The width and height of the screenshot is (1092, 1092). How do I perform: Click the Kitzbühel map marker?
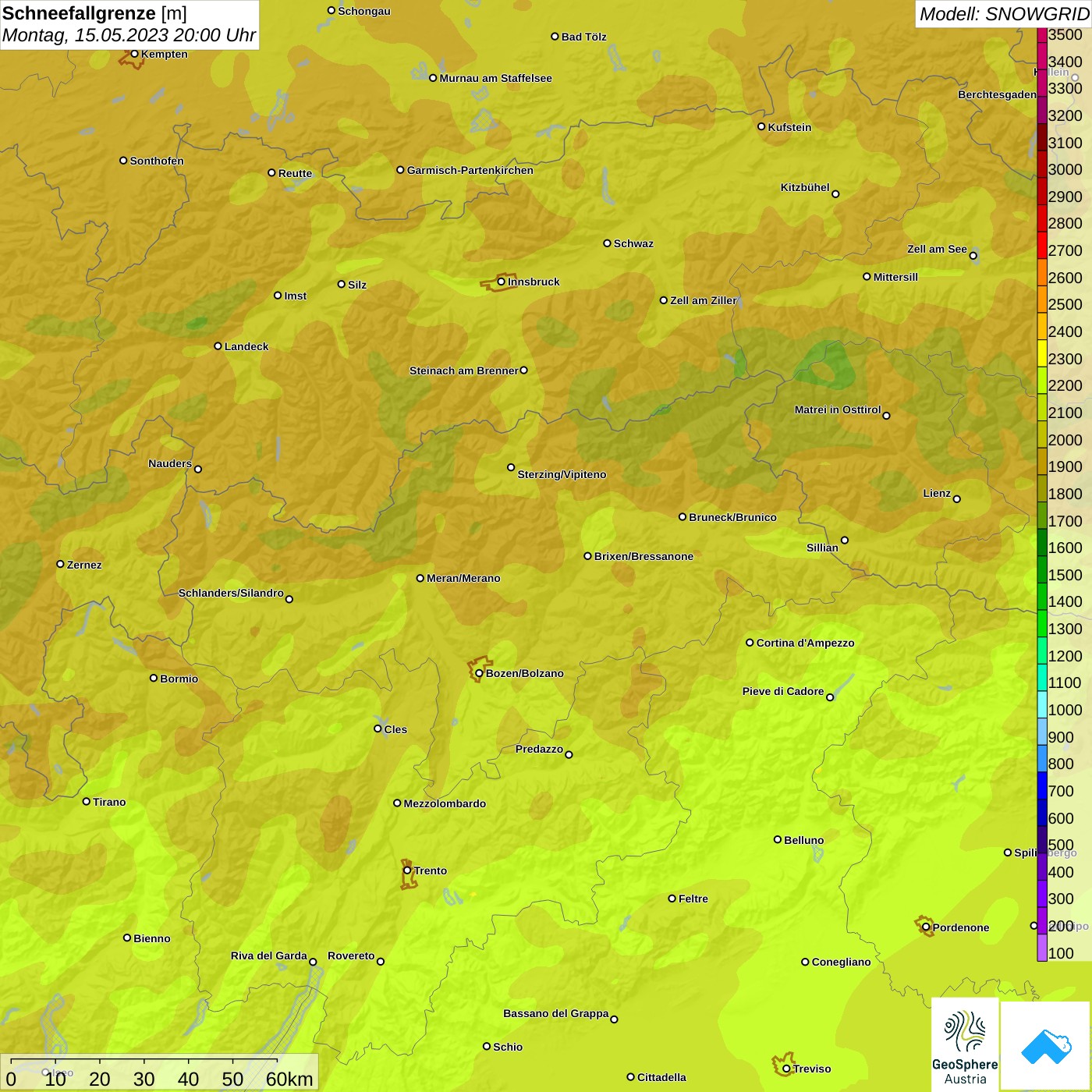pos(835,194)
